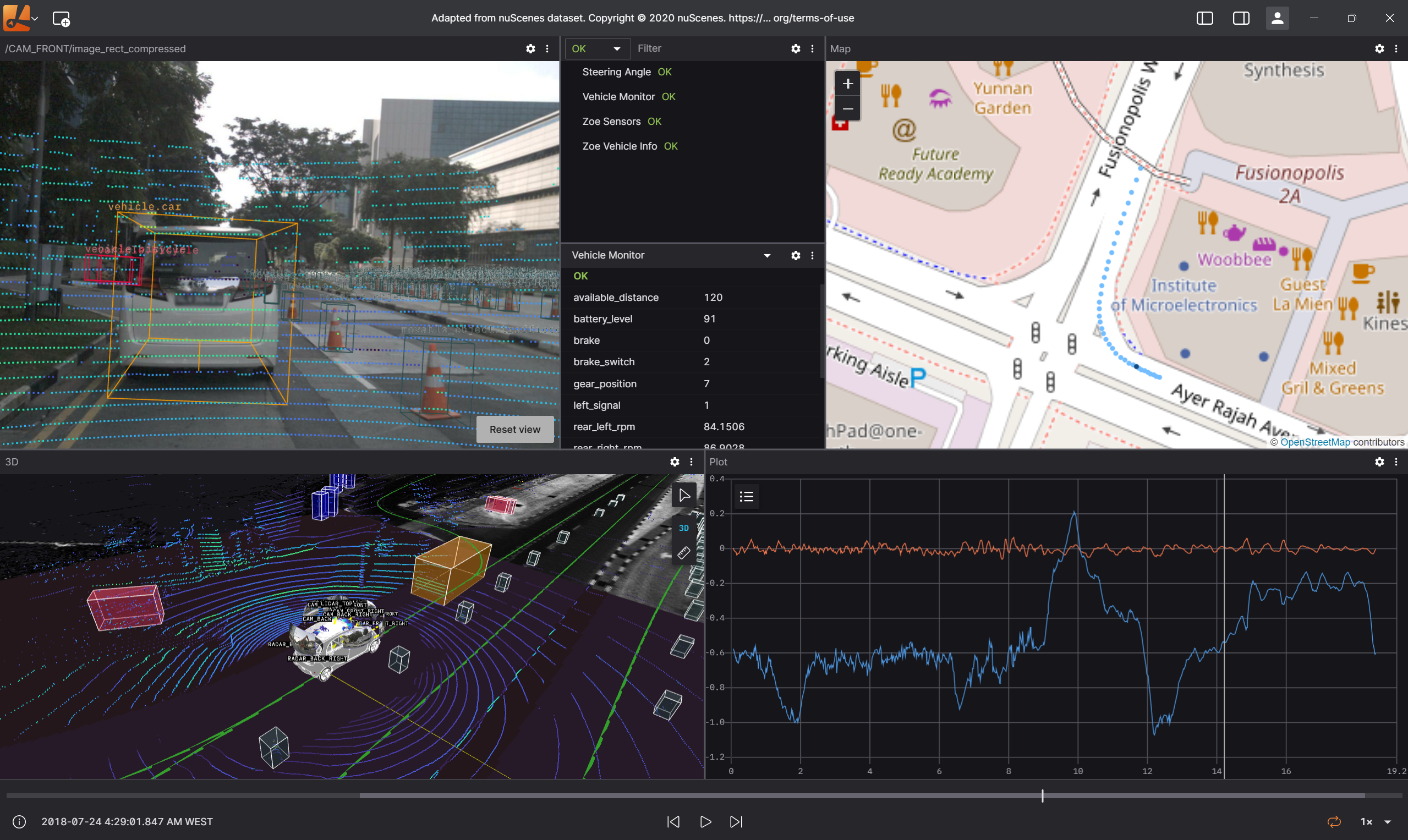1408x840 pixels.
Task: Toggle the left sidebar icon
Action: coord(1204,18)
